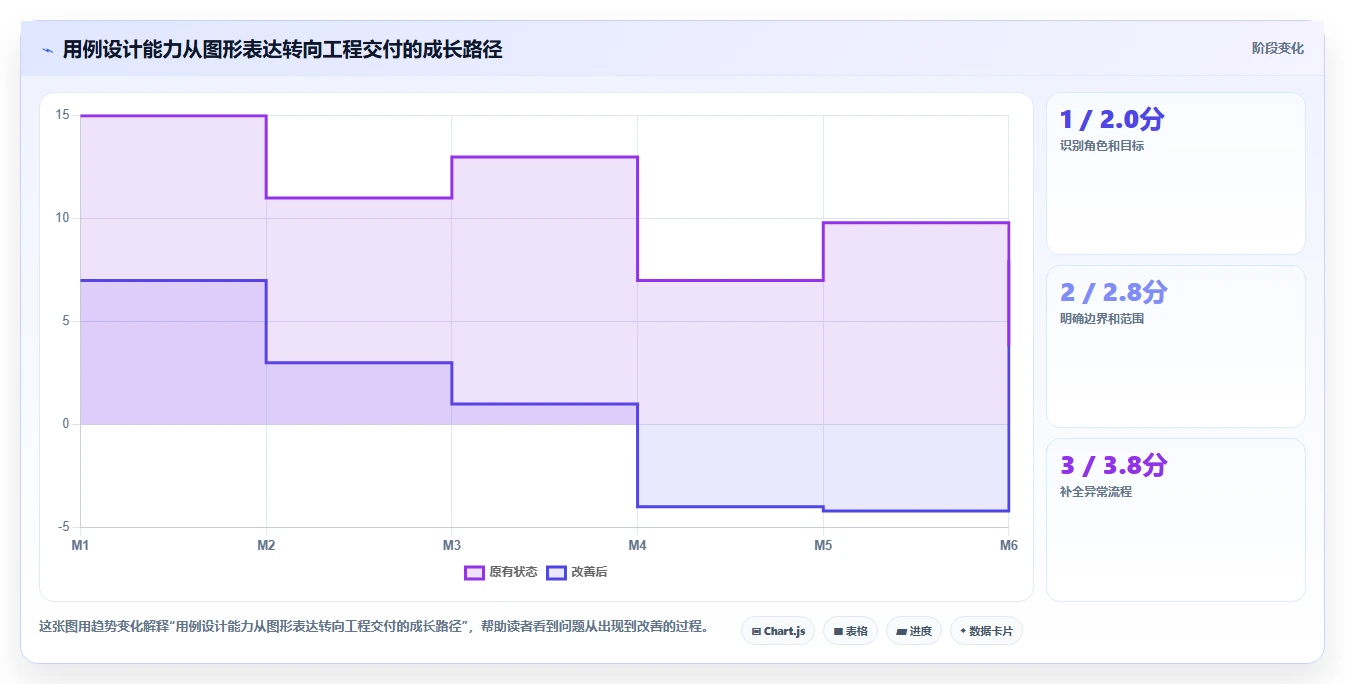This screenshot has height=684, width=1345.
Task: Click the M4 x-axis label
Action: pos(637,545)
